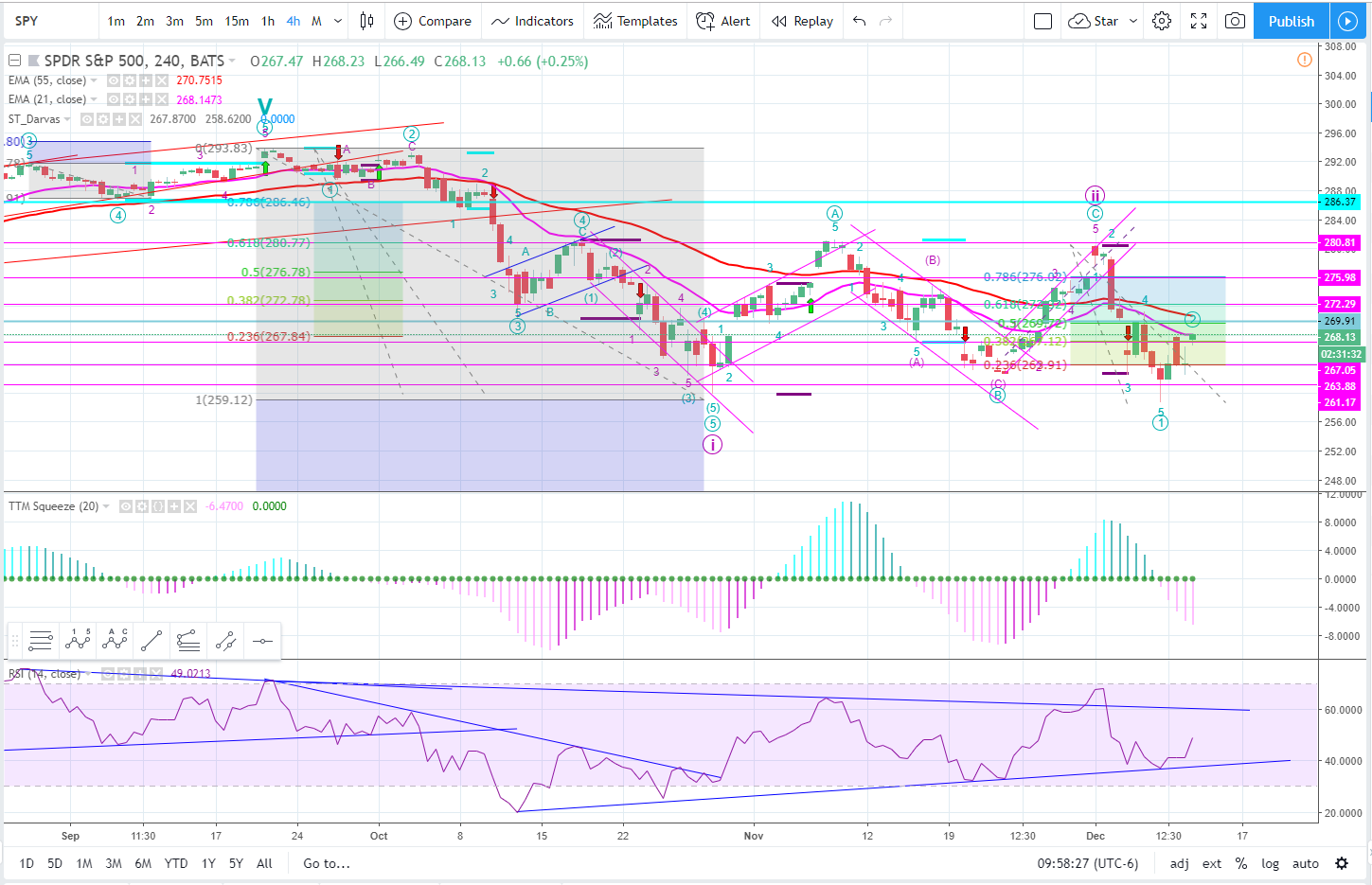Screen dimensions: 1372x885
Task: Click the flag icon beside SPDR S&P 500
Action: tap(33, 61)
